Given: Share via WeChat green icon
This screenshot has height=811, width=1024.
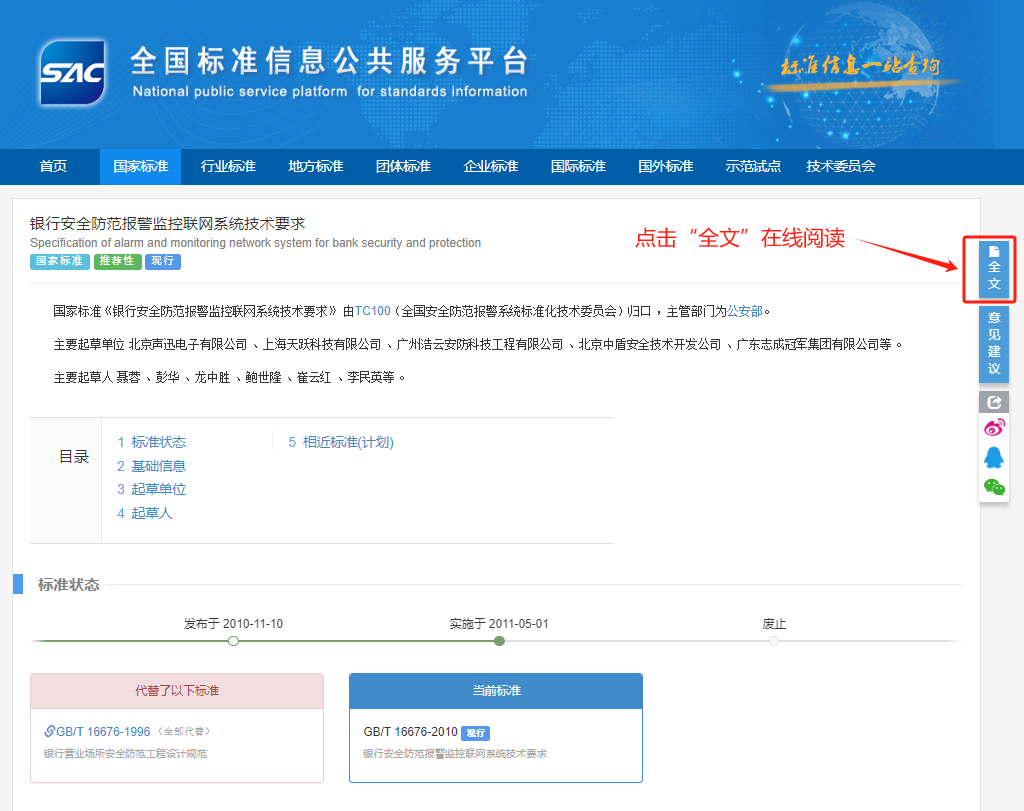Looking at the screenshot, I should coord(994,487).
